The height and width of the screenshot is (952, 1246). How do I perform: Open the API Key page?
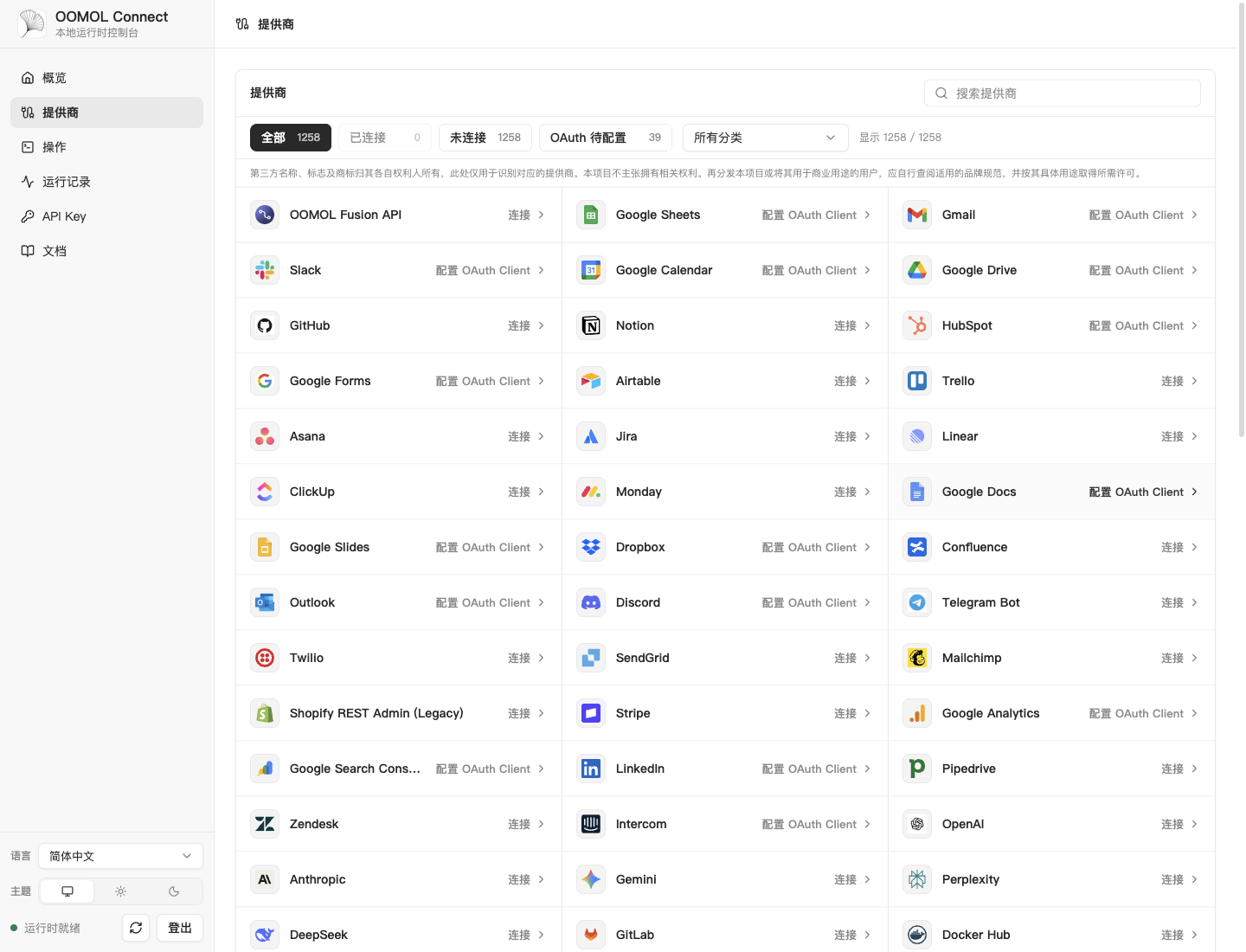[106, 216]
